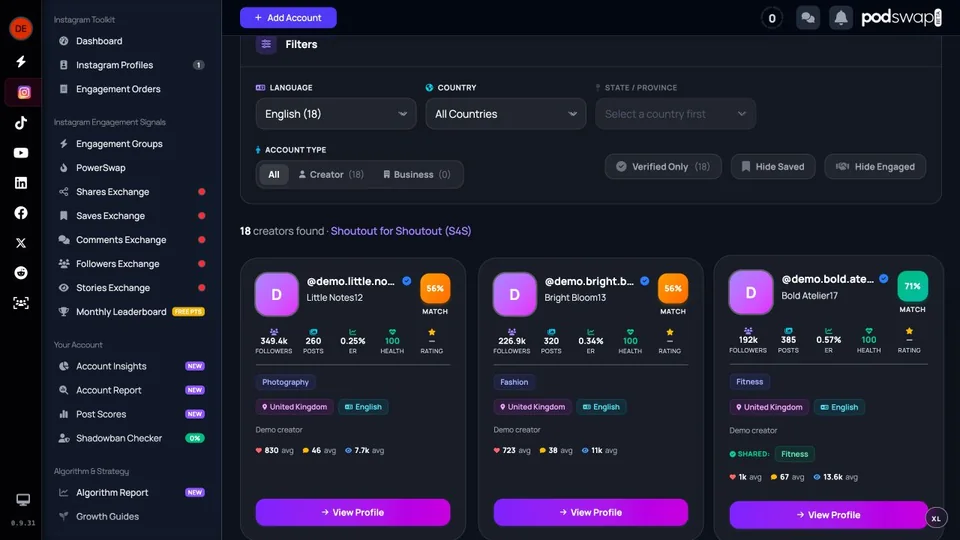View Profile of Little Notes12

pos(353,512)
